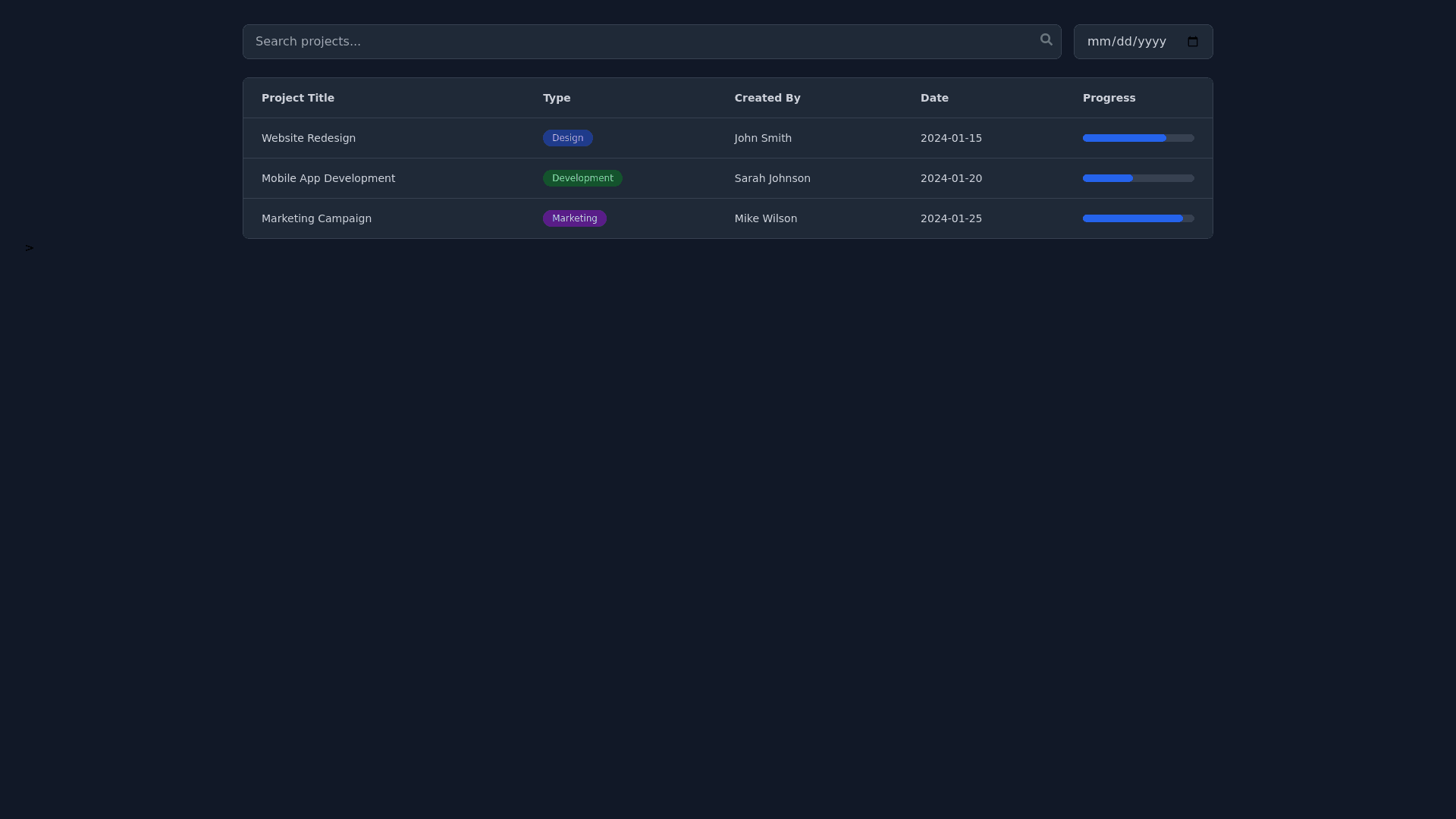Image resolution: width=1456 pixels, height=819 pixels.
Task: Click the search magnifier icon
Action: (x=1046, y=39)
